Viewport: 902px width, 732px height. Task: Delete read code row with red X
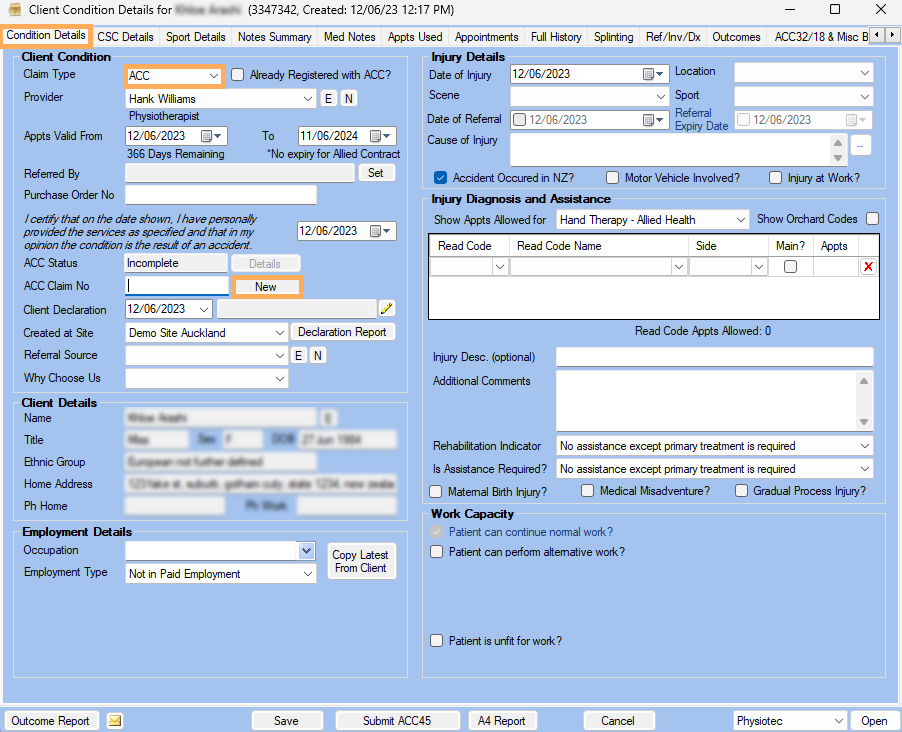coord(868,266)
